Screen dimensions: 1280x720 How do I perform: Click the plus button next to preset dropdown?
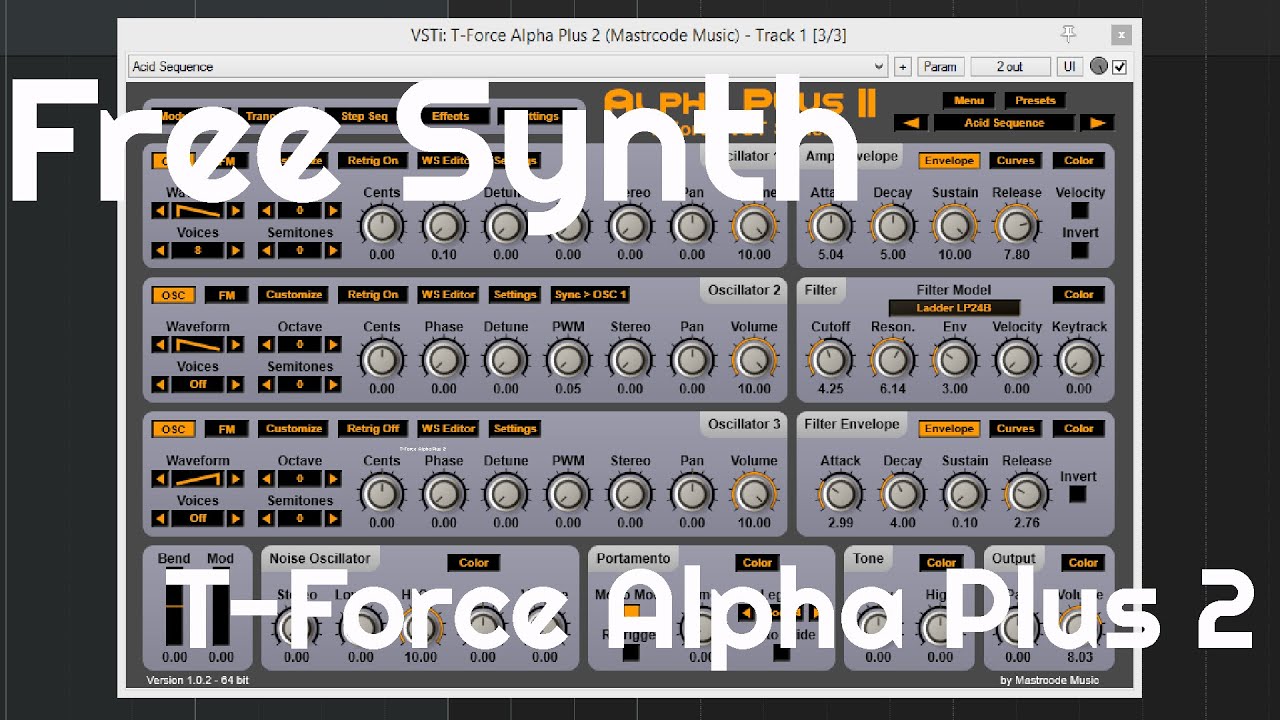click(903, 66)
